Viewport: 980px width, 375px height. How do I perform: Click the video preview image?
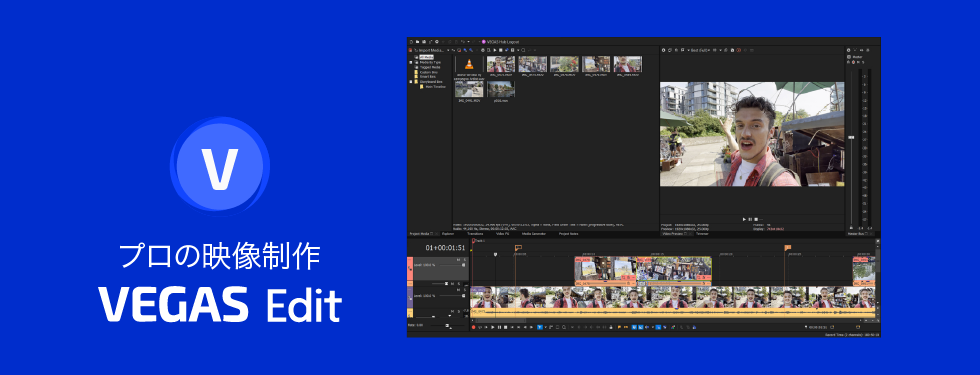pos(752,134)
